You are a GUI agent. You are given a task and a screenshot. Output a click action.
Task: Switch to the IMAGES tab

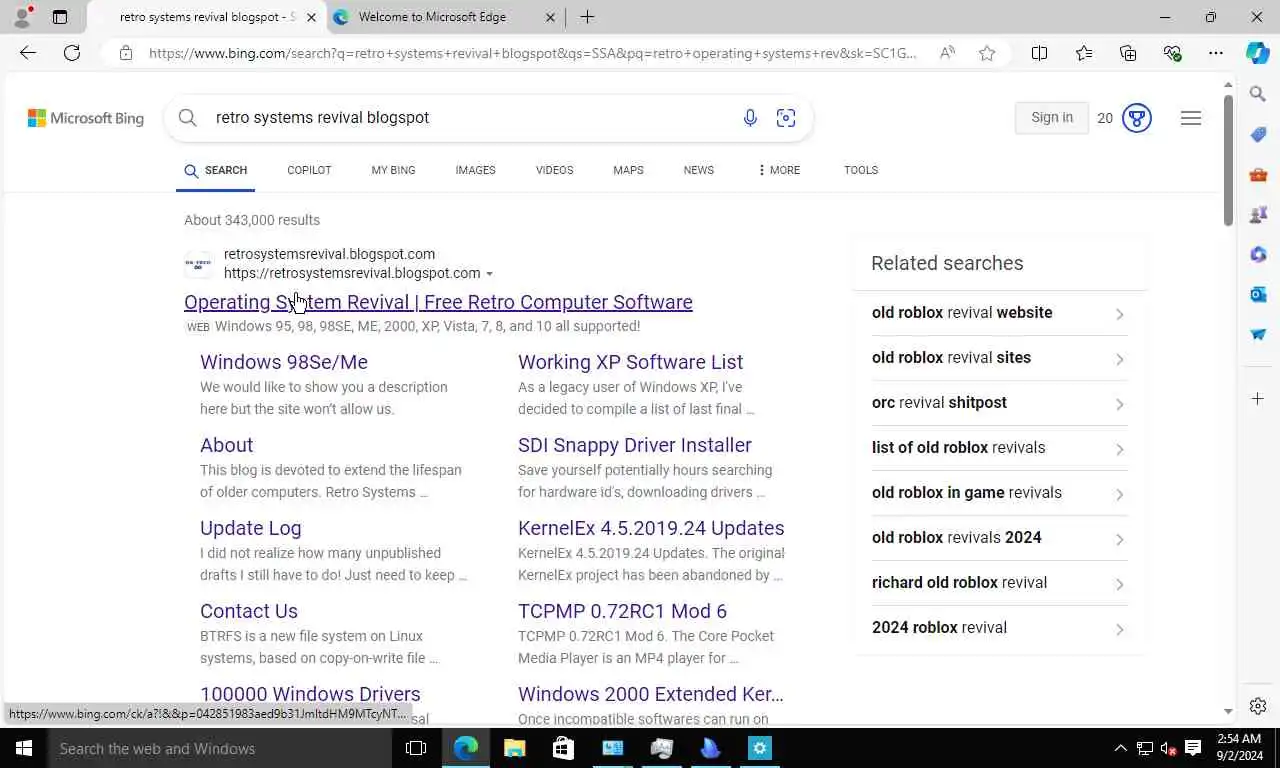[475, 170]
